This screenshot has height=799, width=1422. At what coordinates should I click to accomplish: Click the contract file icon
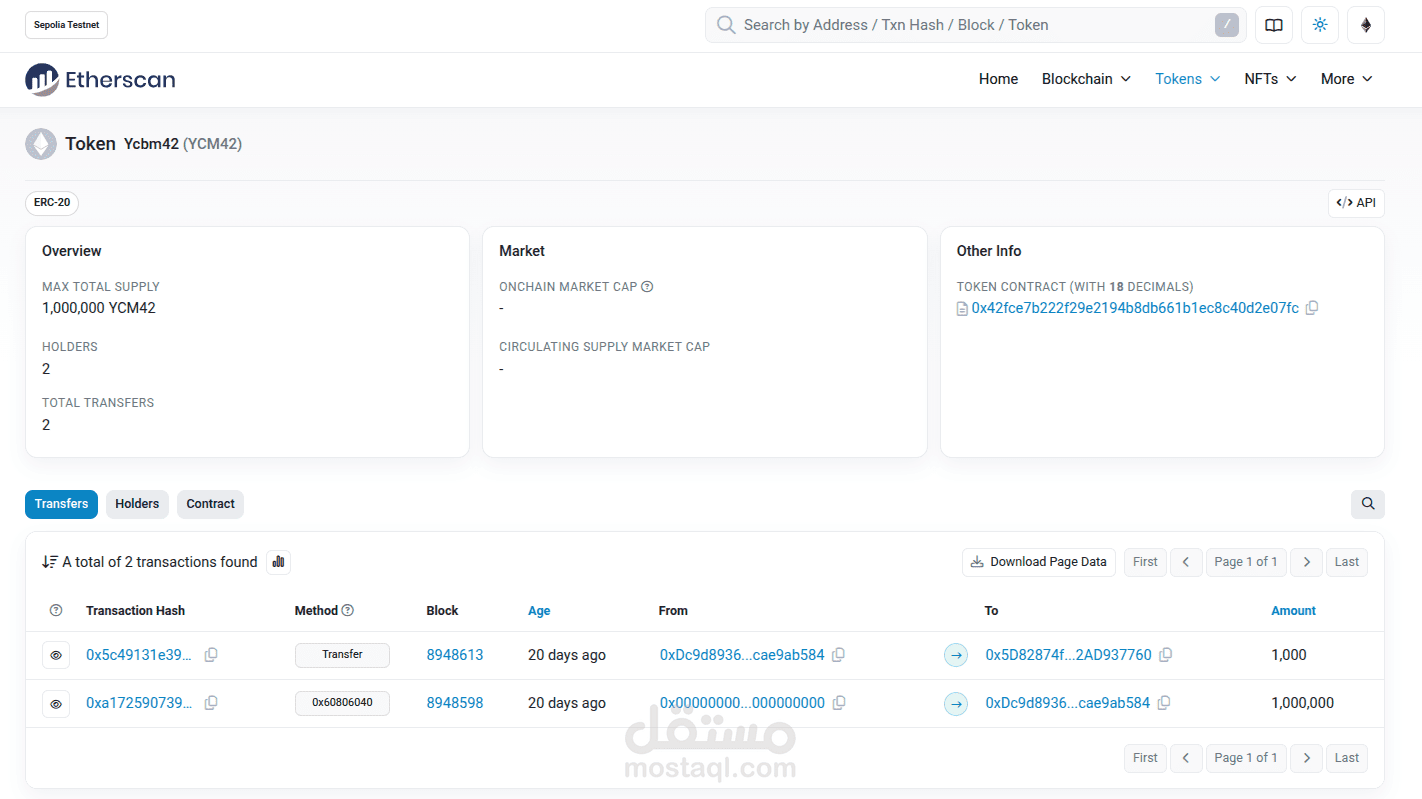tap(963, 309)
